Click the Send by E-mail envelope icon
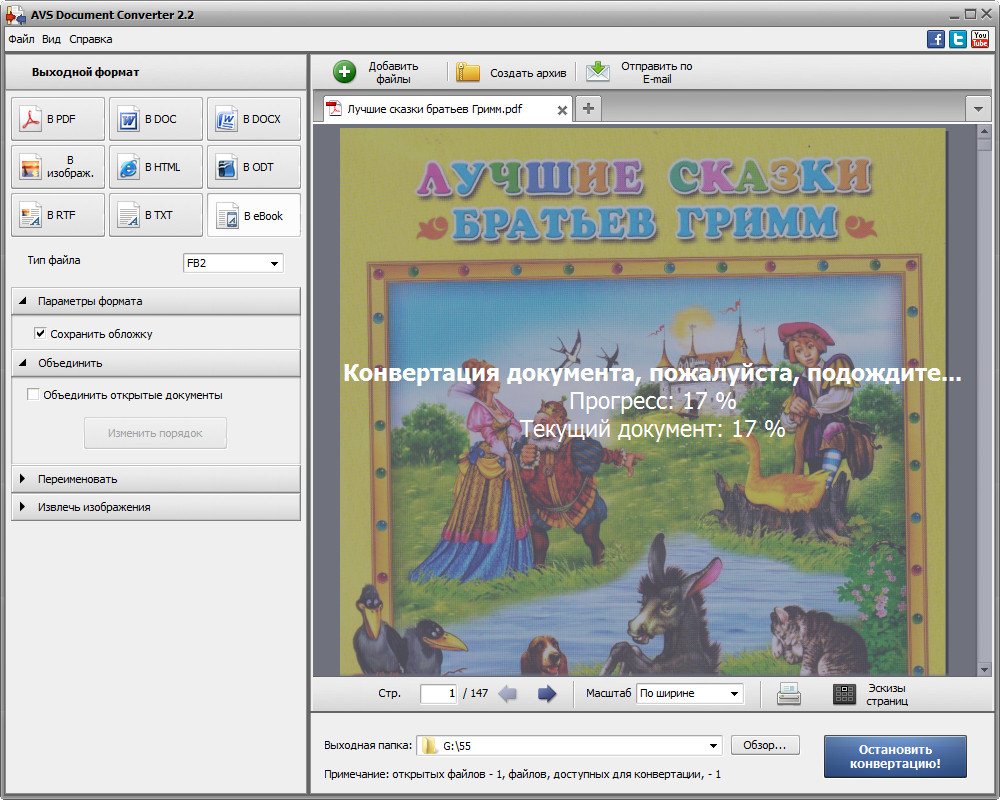Screen dimensions: 1000x800 [x=598, y=71]
